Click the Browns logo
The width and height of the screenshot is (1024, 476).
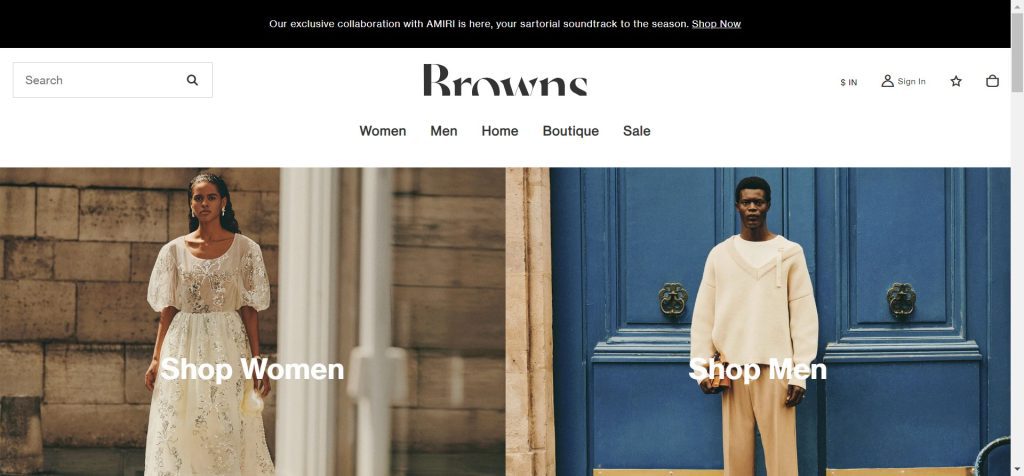click(x=505, y=80)
